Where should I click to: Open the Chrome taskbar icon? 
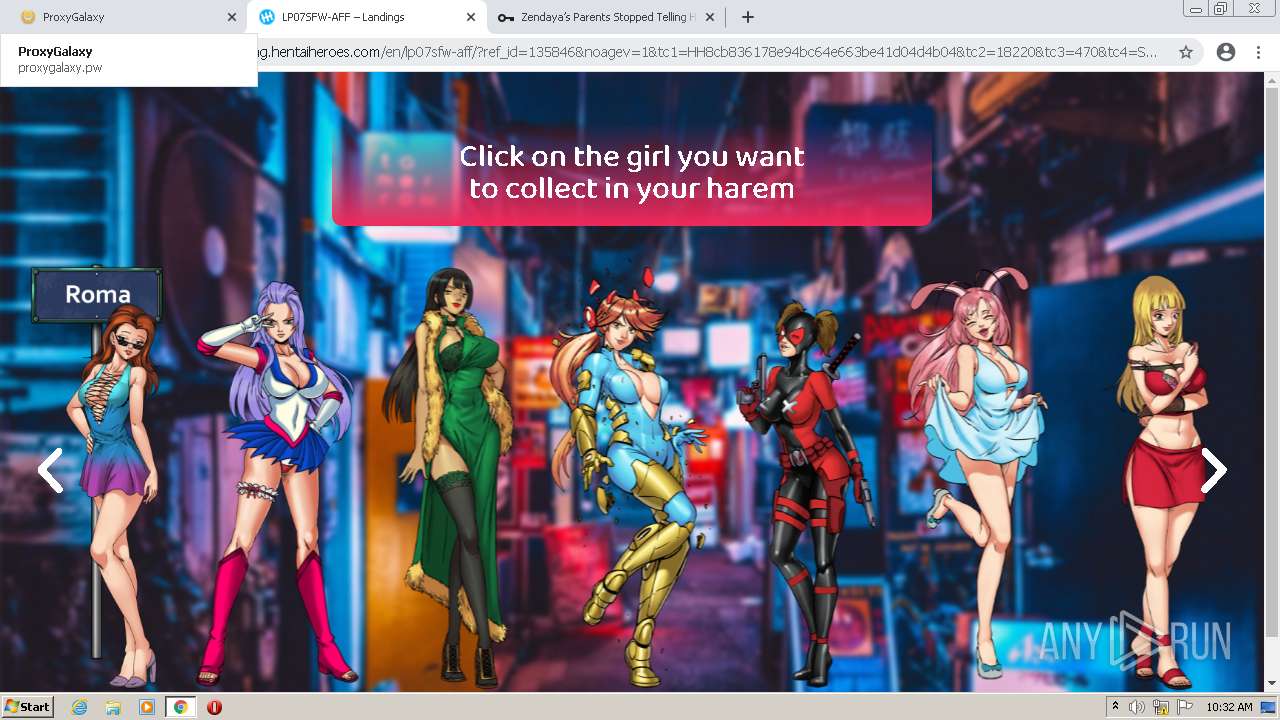pos(180,707)
